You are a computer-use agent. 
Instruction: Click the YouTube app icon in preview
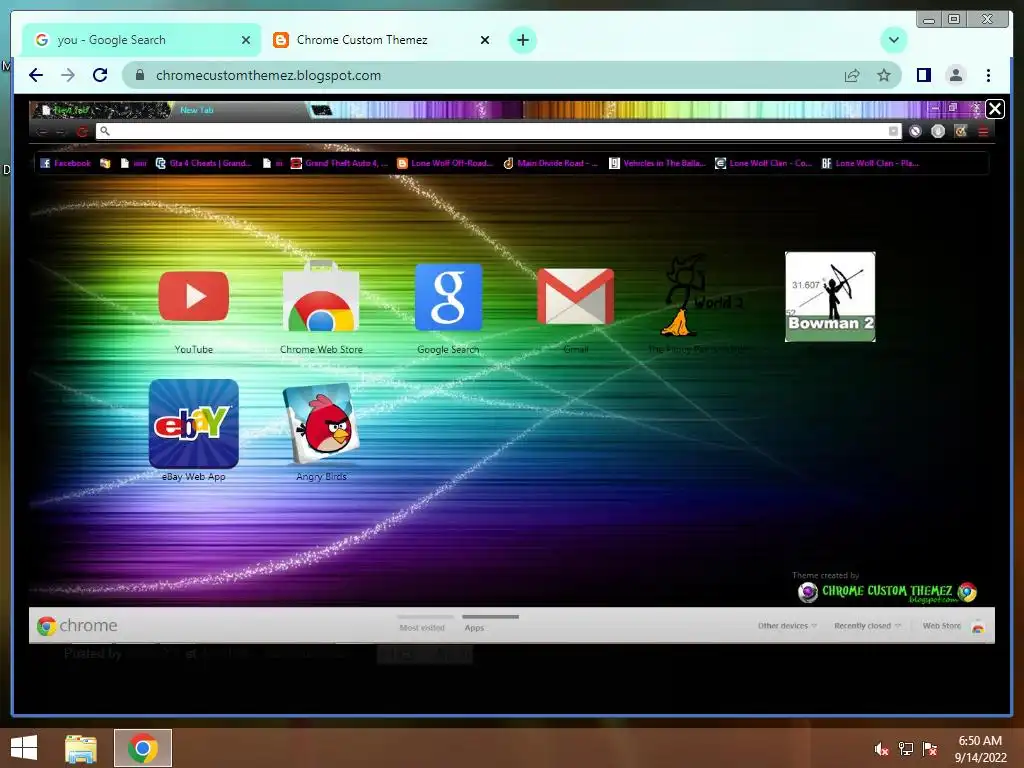[193, 296]
